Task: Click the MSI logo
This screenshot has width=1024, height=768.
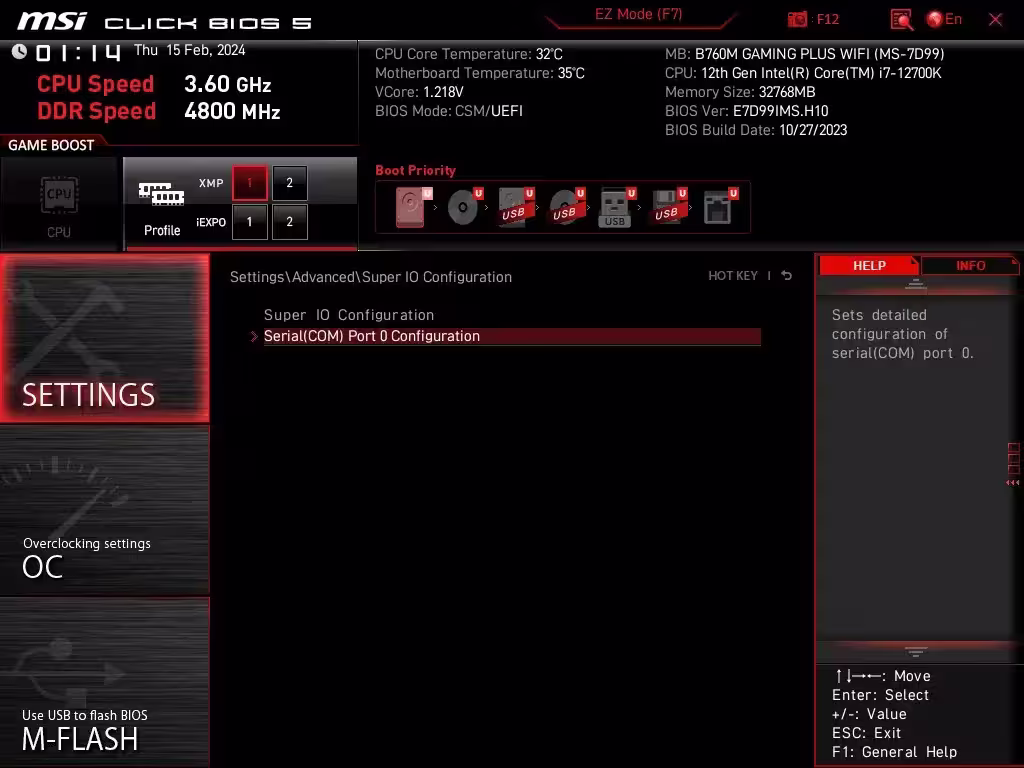Action: tap(52, 22)
